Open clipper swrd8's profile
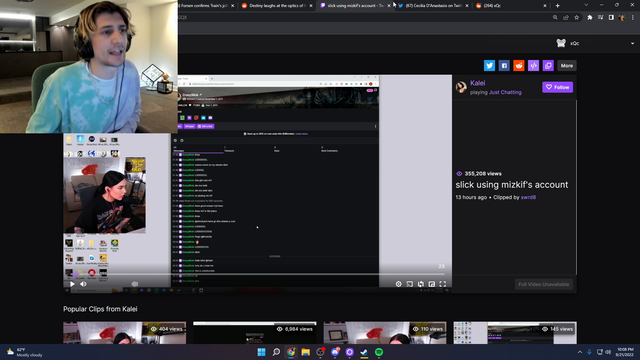Image resolution: width=640 pixels, height=360 pixels. click(x=528, y=197)
